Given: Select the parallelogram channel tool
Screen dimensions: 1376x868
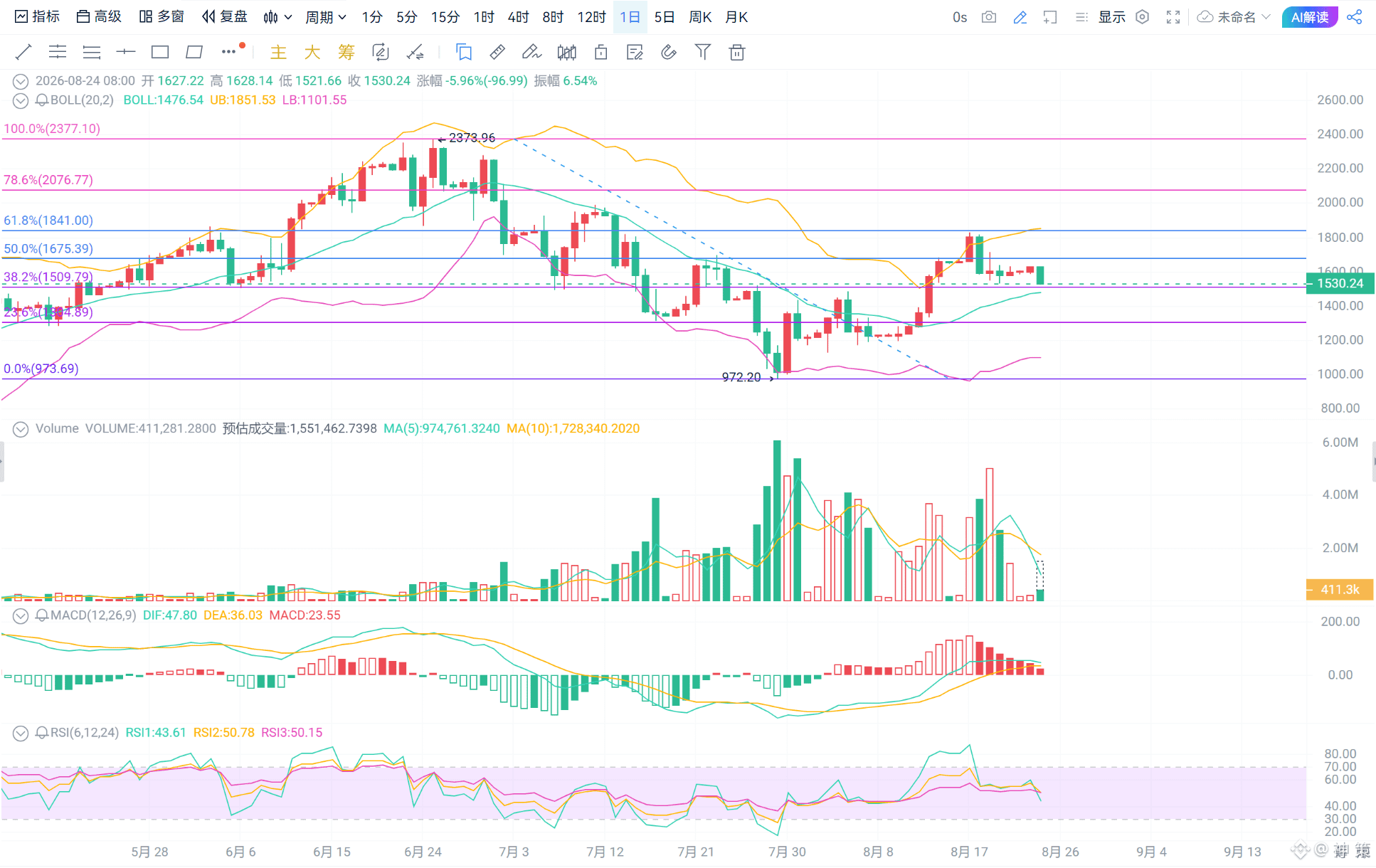Looking at the screenshot, I should [x=194, y=52].
